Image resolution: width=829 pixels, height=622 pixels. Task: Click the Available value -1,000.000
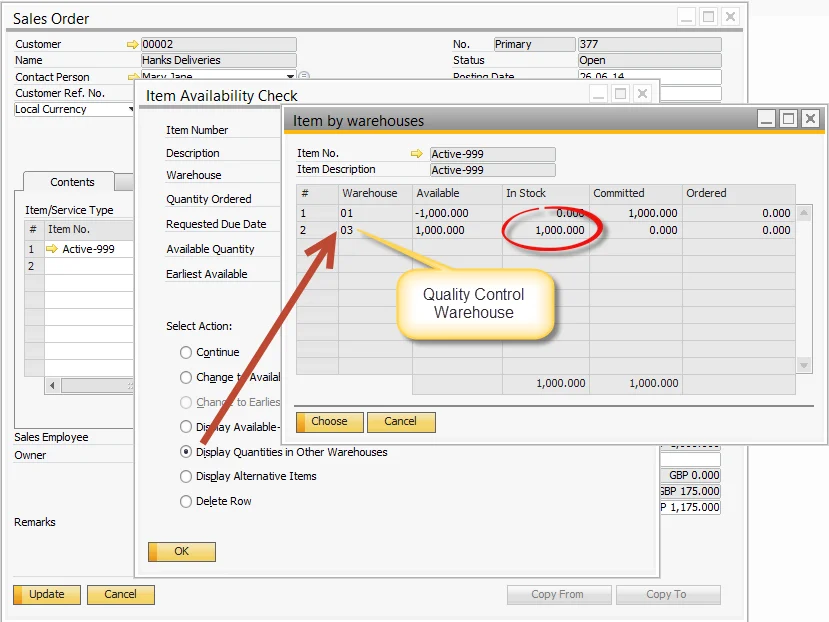tap(442, 213)
